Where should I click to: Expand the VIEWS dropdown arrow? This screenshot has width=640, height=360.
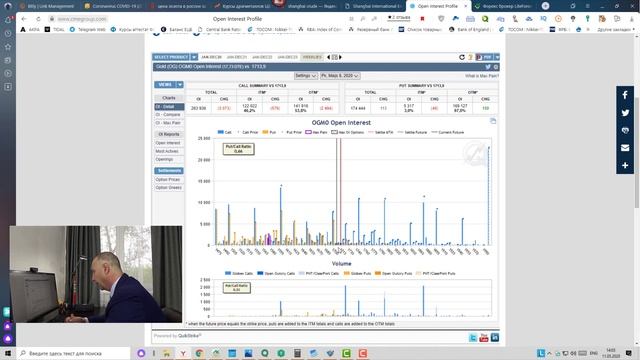(180, 84)
